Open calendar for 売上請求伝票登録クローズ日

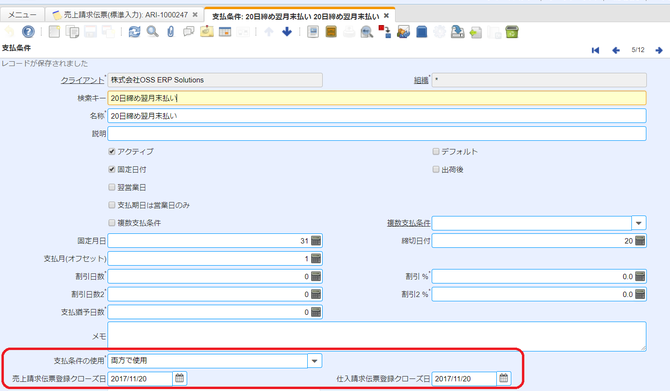pyautogui.click(x=179, y=378)
